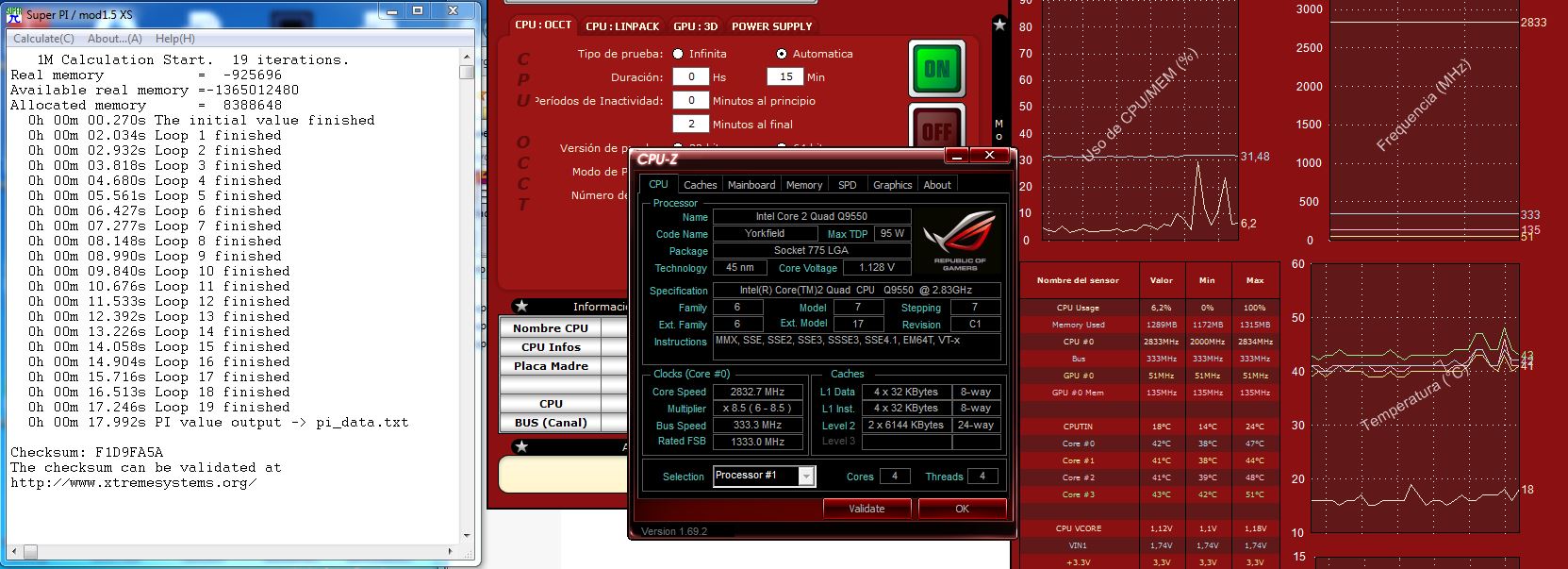
Task: Expand the Processor #1 selection dropdown
Action: tap(806, 477)
